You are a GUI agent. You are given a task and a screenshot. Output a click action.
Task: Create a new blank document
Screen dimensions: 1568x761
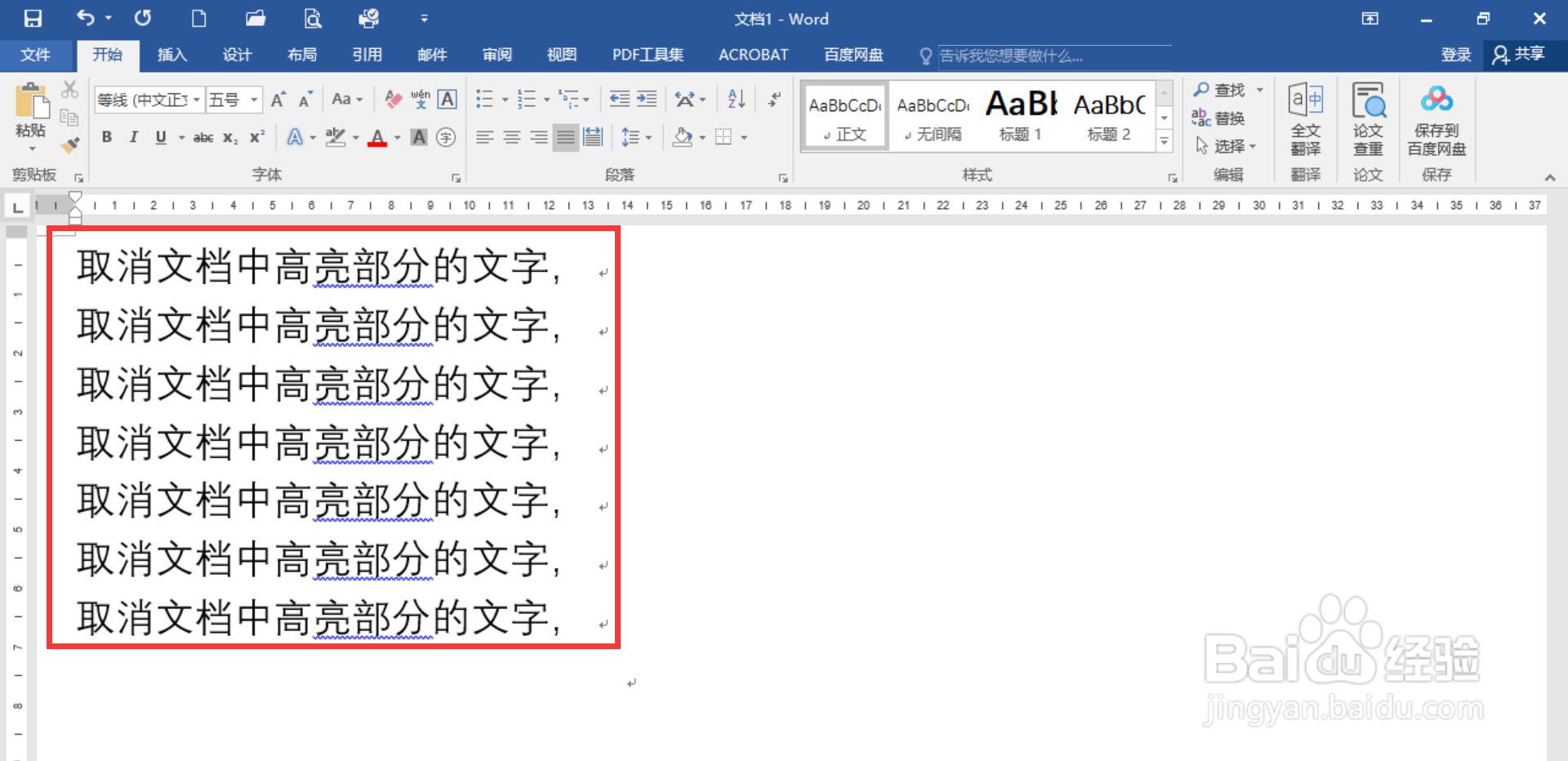[198, 18]
